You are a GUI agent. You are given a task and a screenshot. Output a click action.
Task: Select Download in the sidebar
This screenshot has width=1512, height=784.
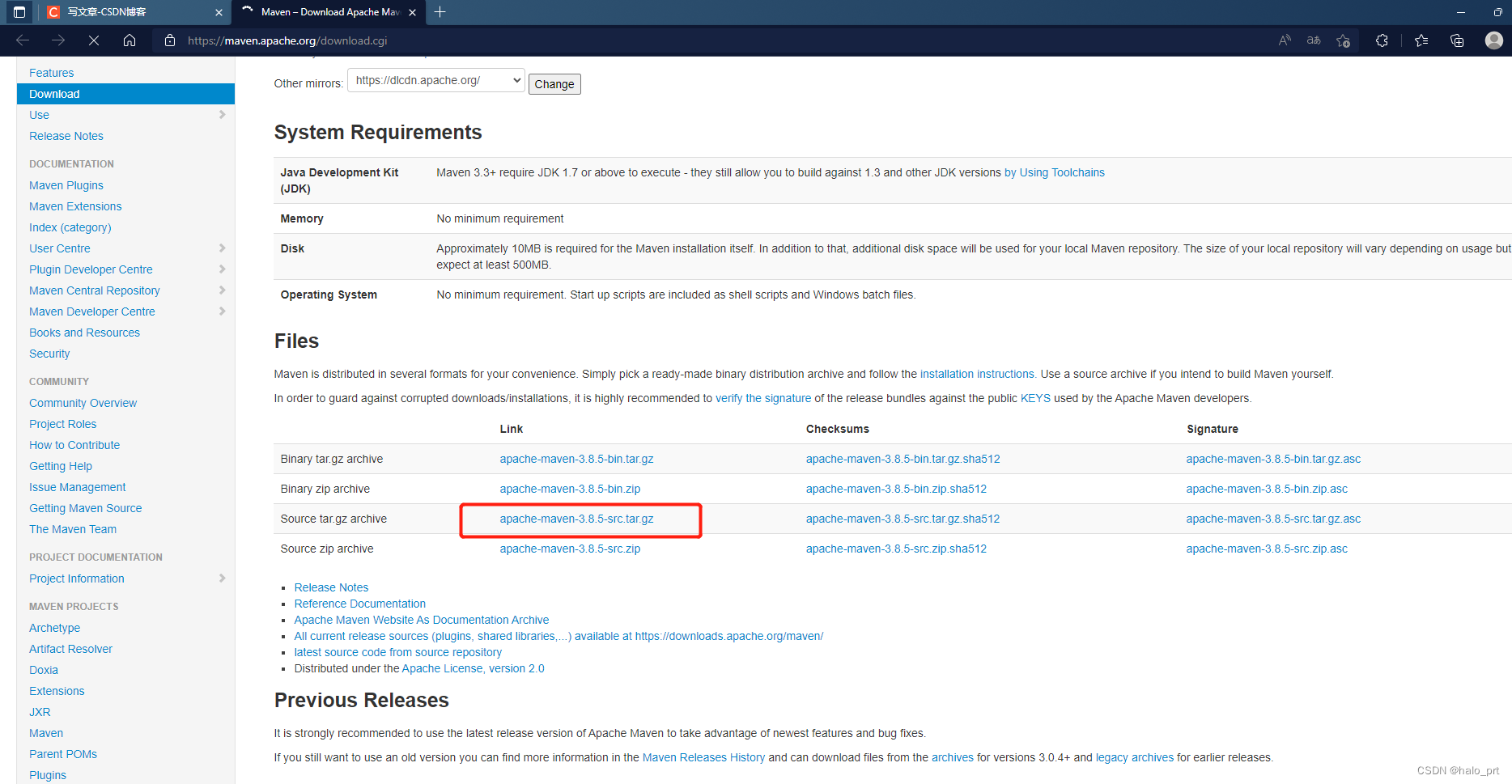click(x=125, y=94)
